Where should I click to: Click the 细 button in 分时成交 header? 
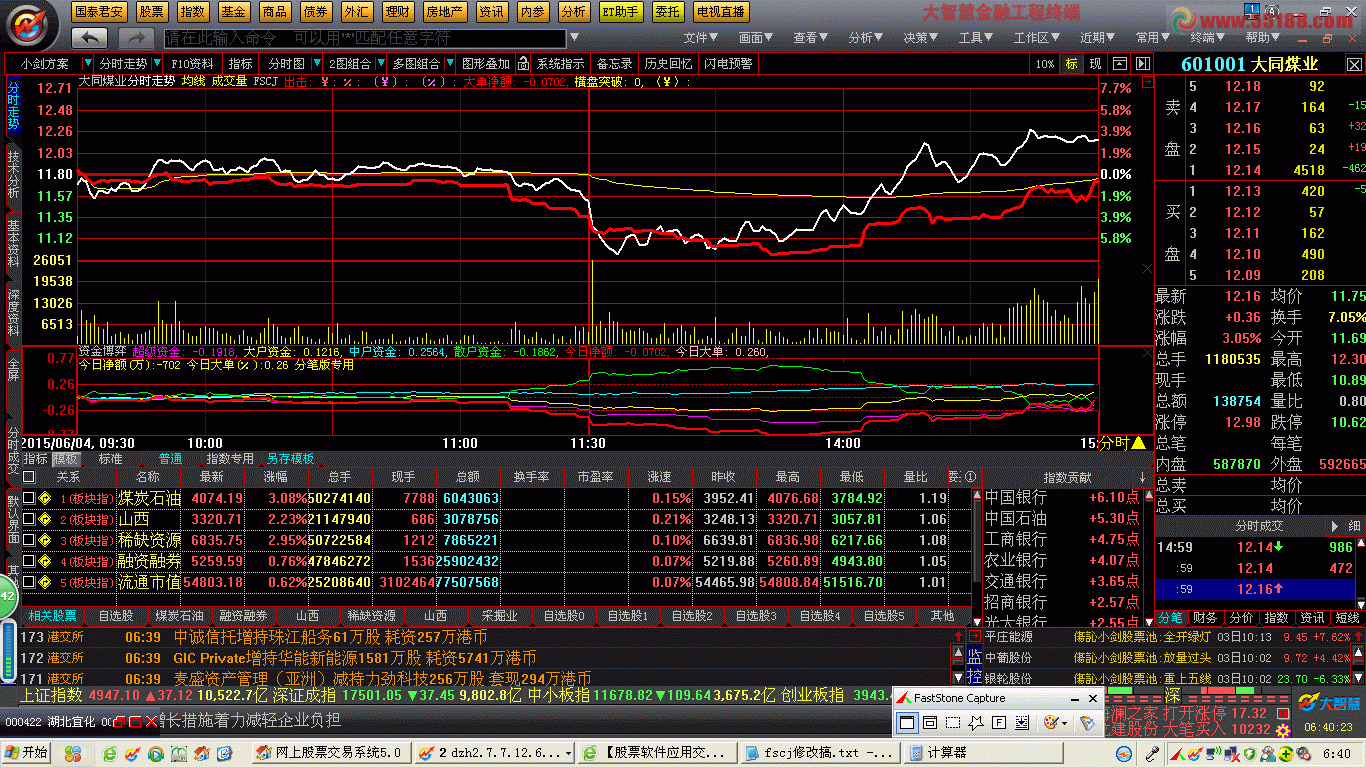[x=1354, y=526]
